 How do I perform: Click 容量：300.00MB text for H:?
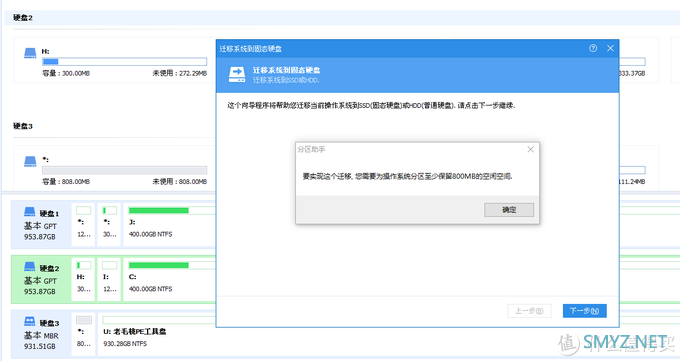pyautogui.click(x=66, y=73)
